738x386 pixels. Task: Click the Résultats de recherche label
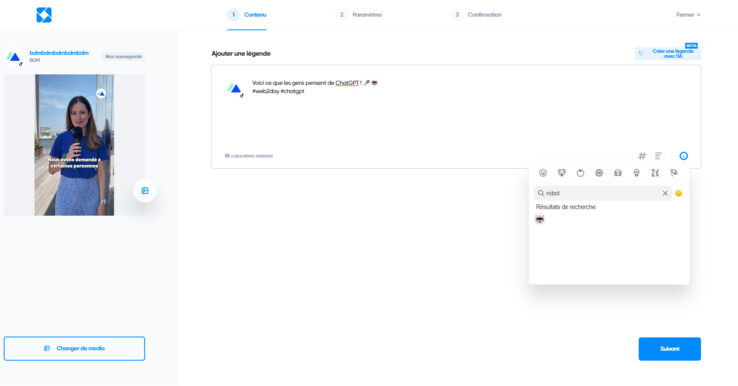point(565,207)
